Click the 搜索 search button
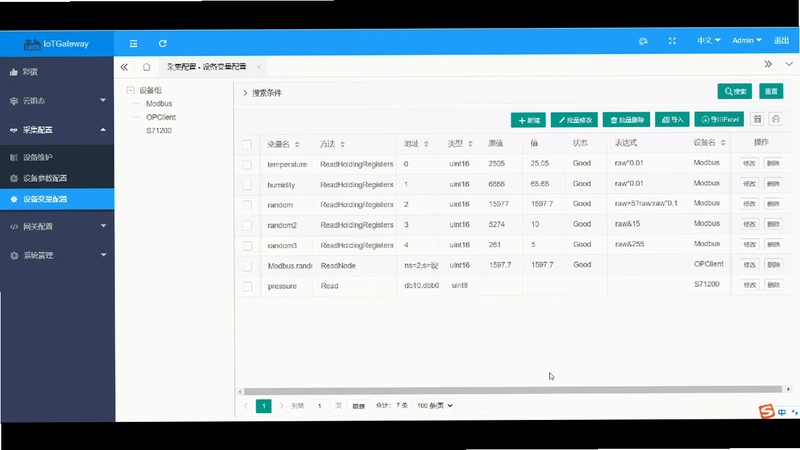 tap(735, 91)
